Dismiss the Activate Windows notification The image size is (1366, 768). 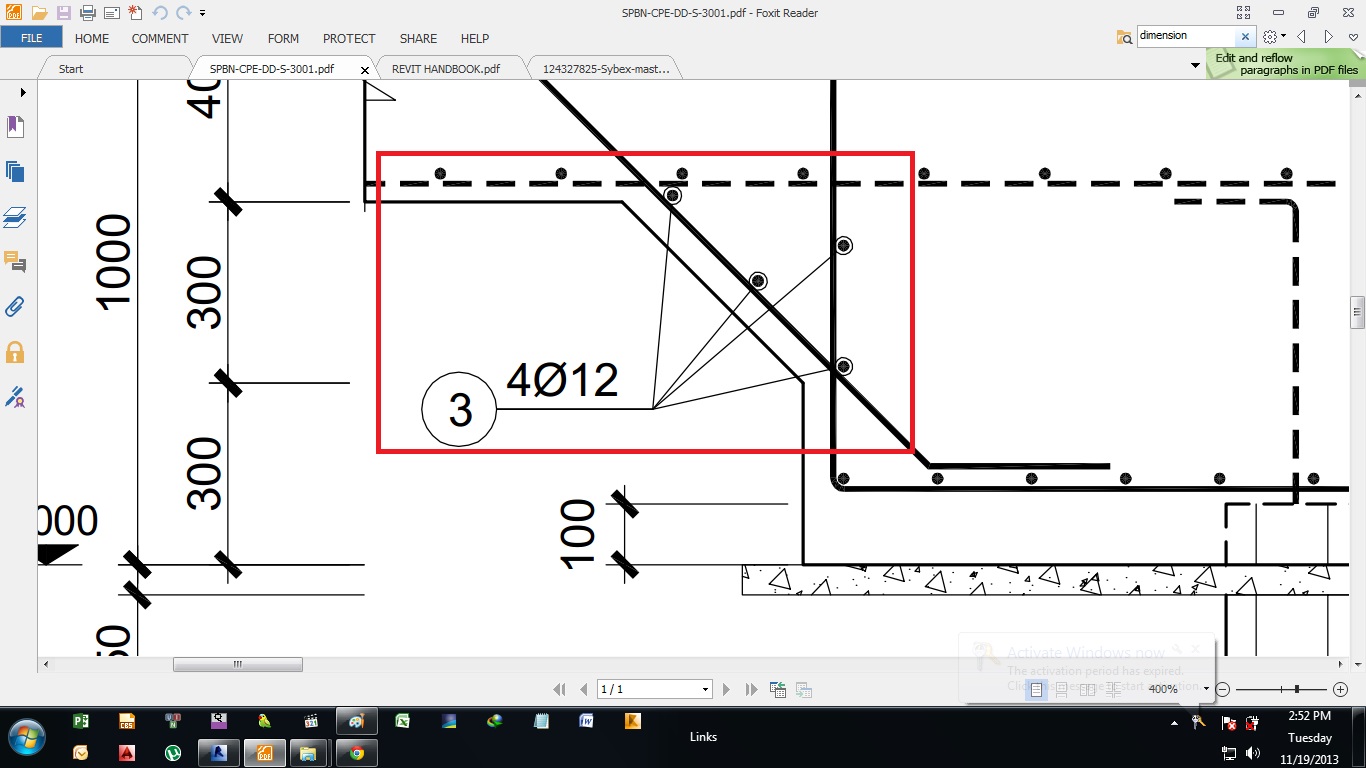pos(1195,648)
